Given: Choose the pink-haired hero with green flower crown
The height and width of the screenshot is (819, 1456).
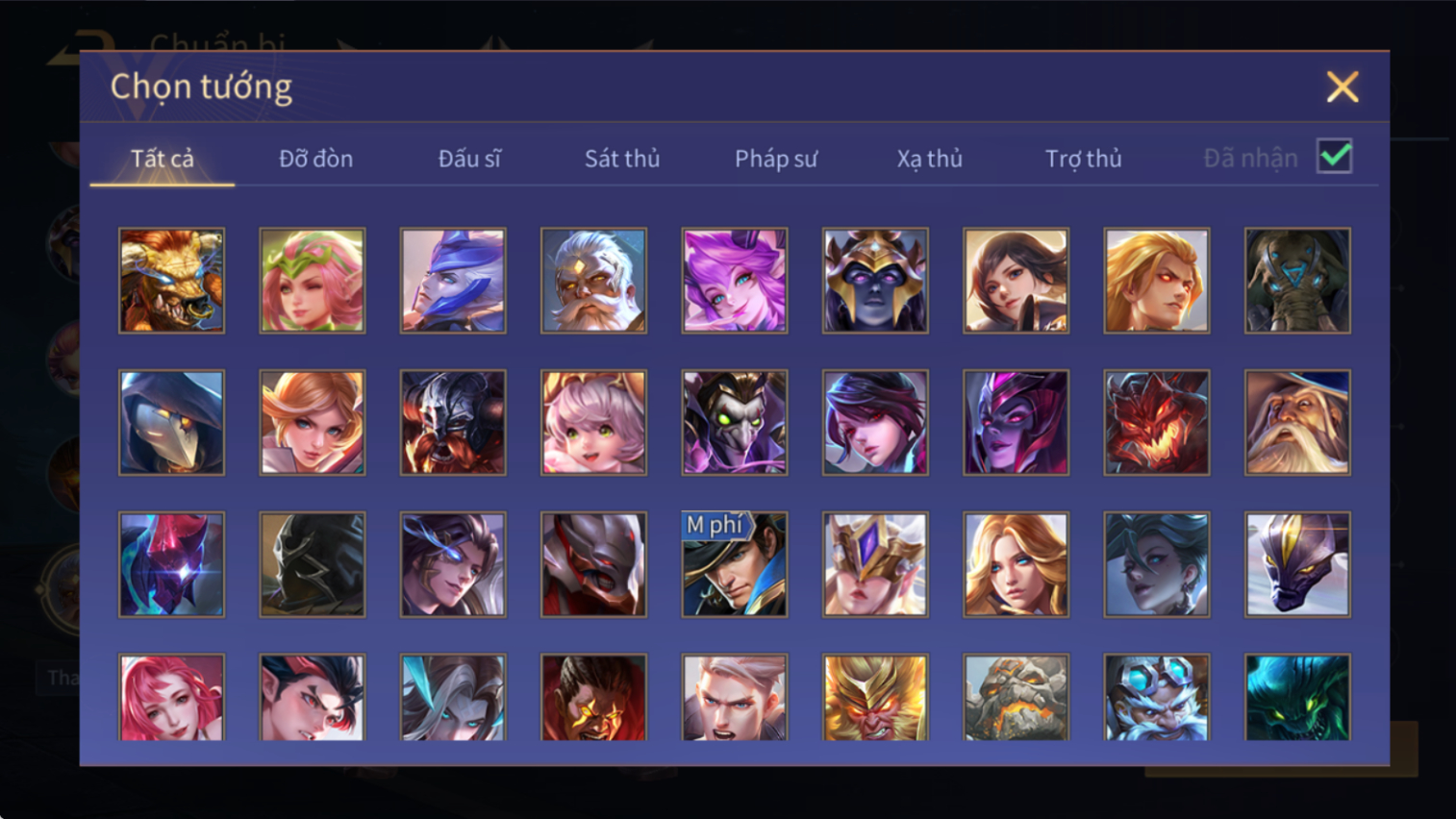Looking at the screenshot, I should pos(313,281).
